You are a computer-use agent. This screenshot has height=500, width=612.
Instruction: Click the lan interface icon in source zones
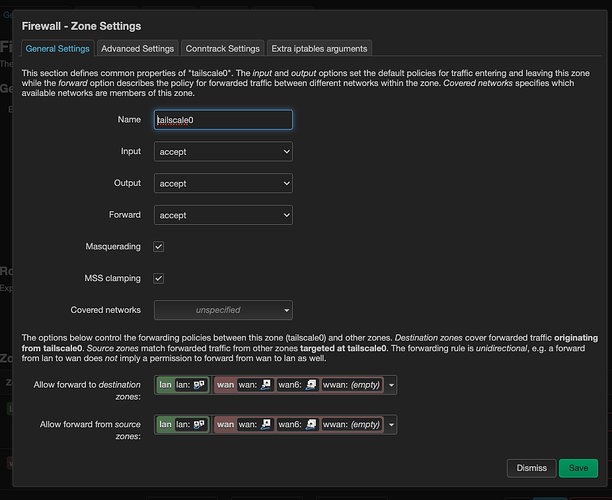pyautogui.click(x=200, y=424)
